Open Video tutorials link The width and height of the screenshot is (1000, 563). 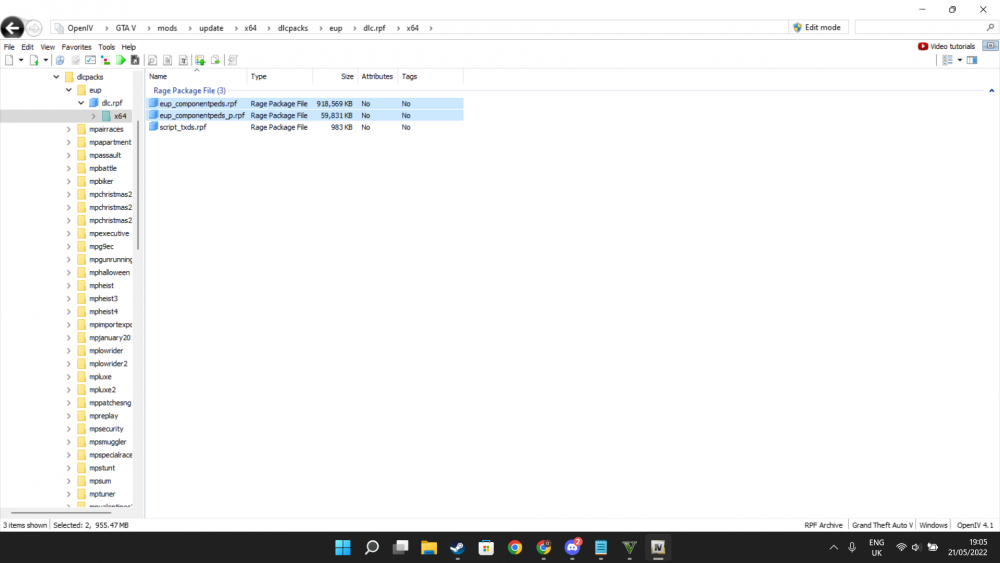(946, 46)
